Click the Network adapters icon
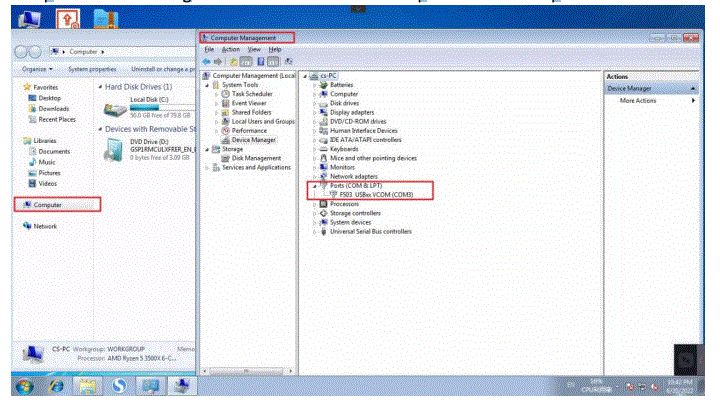Viewport: 720px width, 414px height. pos(323,177)
